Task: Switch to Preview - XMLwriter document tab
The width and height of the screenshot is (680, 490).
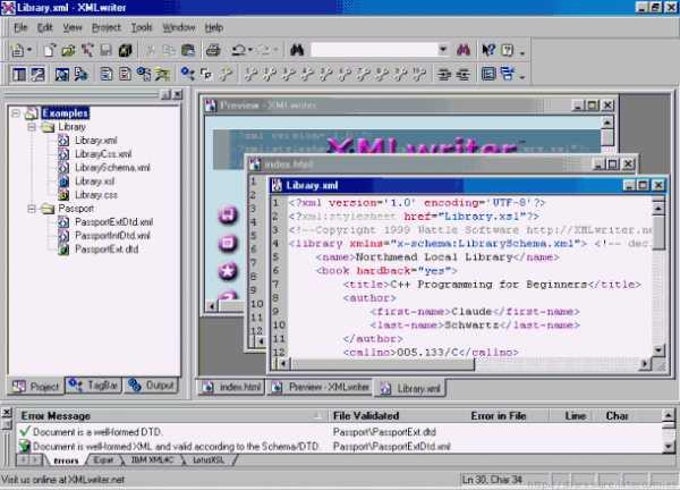Action: (x=320, y=387)
